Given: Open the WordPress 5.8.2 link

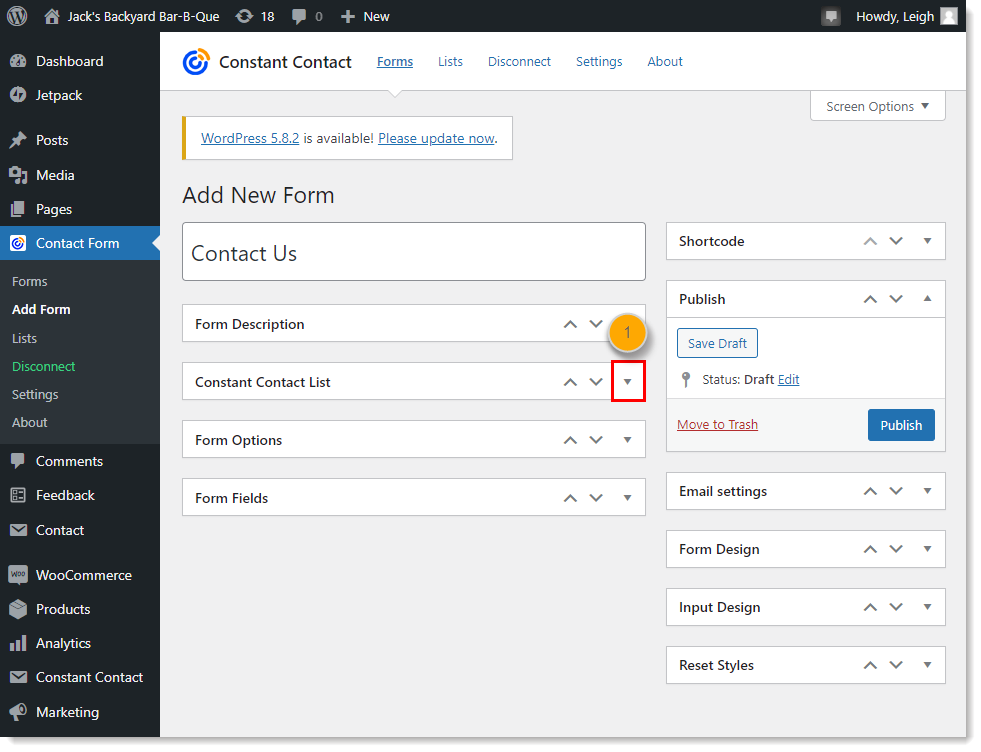Looking at the screenshot, I should click(250, 138).
